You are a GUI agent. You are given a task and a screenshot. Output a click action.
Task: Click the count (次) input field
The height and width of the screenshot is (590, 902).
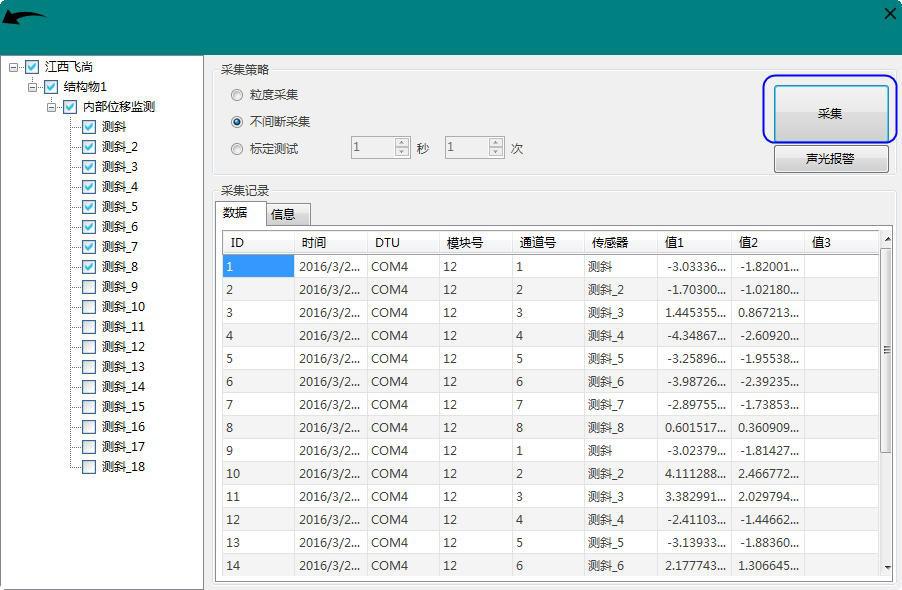[x=467, y=147]
